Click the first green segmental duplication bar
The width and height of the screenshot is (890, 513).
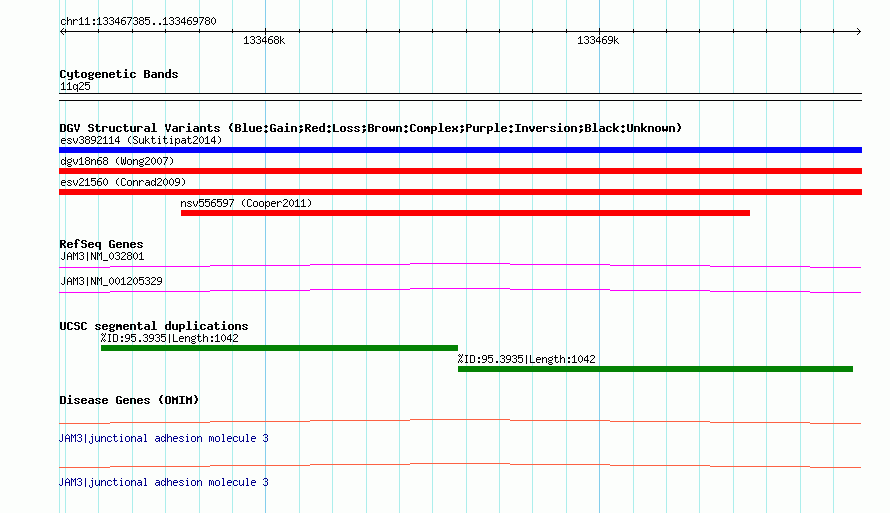(x=279, y=348)
